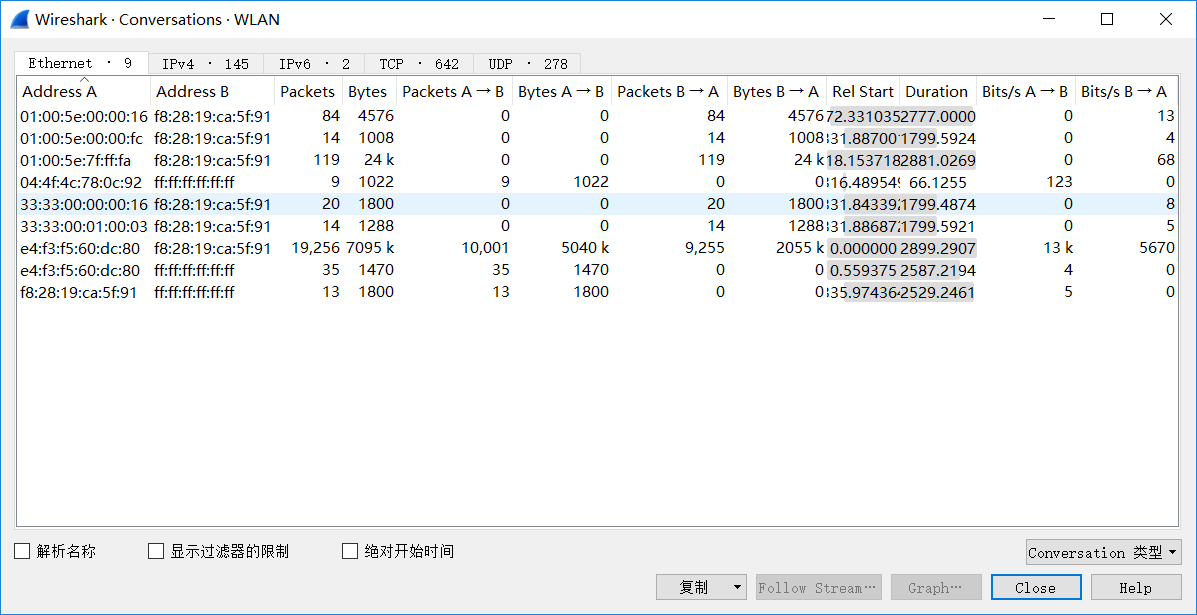Click the Close button
This screenshot has height=615, width=1197.
tap(1036, 588)
